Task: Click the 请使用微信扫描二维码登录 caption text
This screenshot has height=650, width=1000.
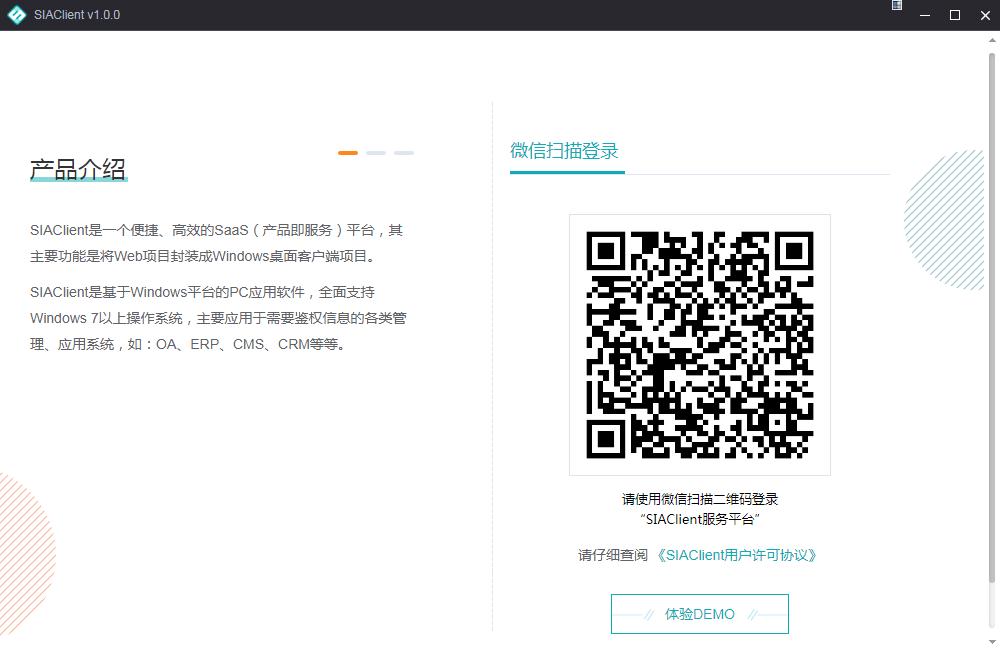Action: coord(699,499)
